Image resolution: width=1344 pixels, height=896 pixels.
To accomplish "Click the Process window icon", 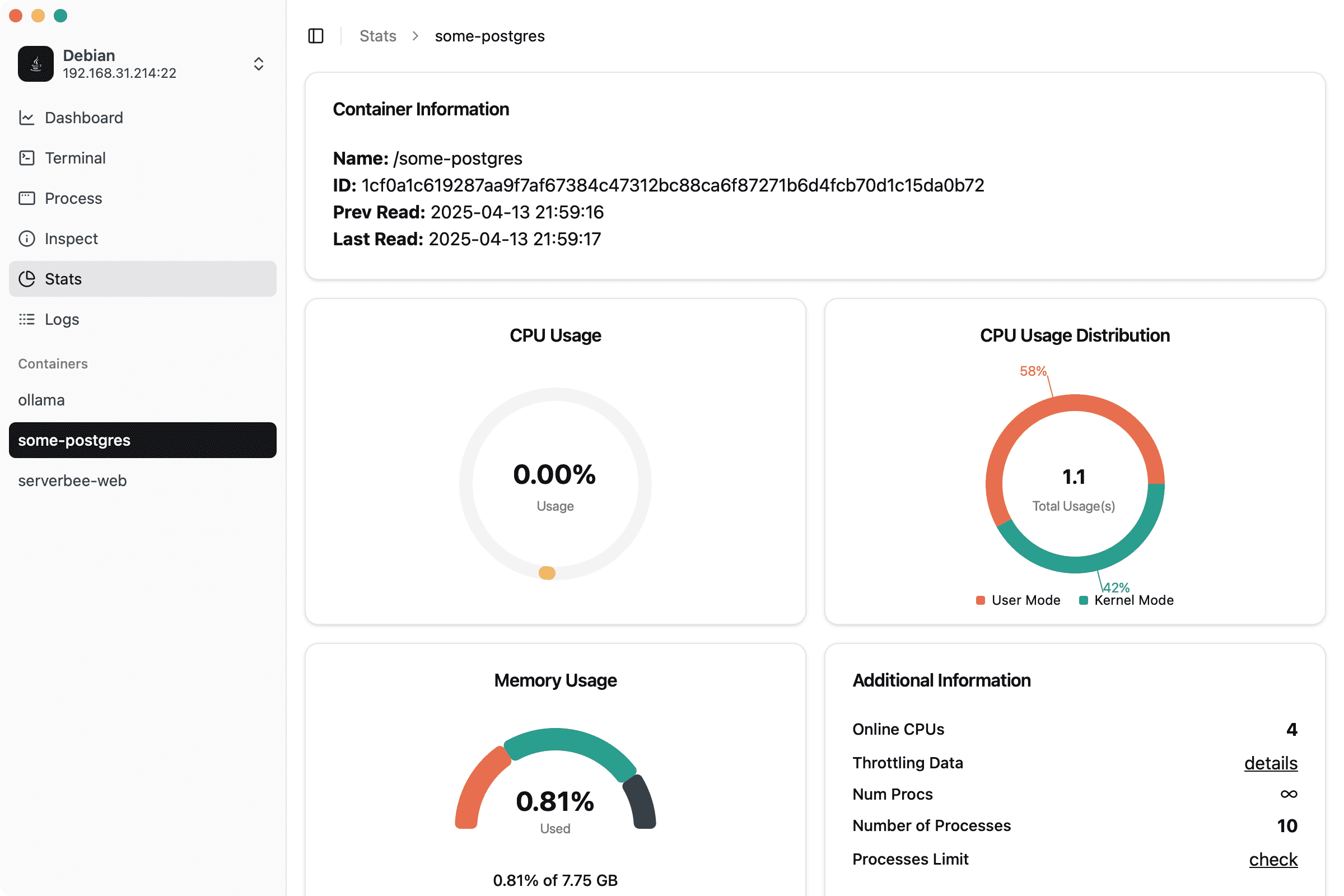I will tap(27, 198).
